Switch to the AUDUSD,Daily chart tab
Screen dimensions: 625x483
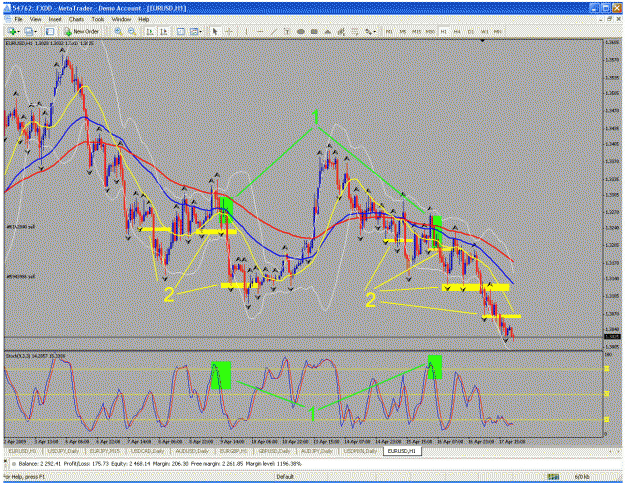192,451
